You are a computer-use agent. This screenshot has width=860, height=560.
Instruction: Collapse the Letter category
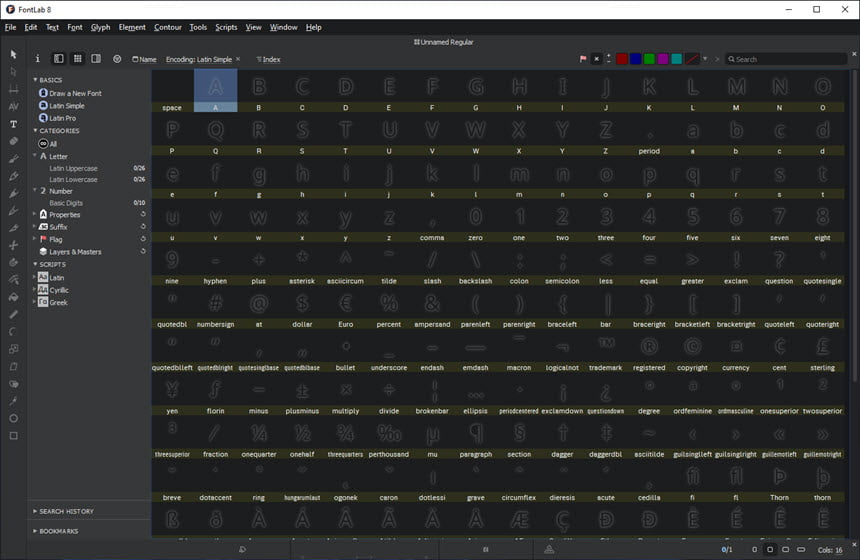35,156
